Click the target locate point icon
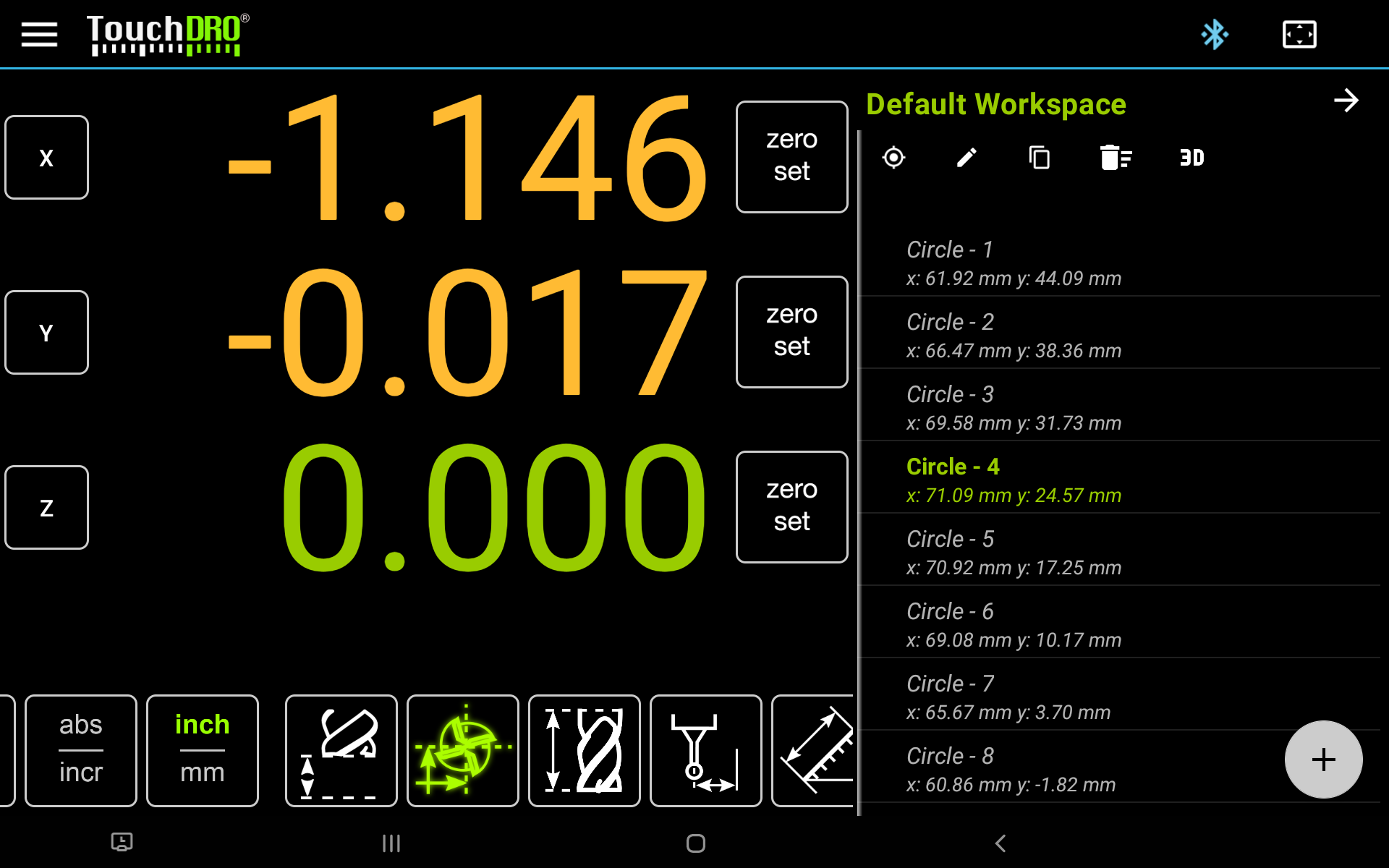The height and width of the screenshot is (868, 1389). (893, 157)
